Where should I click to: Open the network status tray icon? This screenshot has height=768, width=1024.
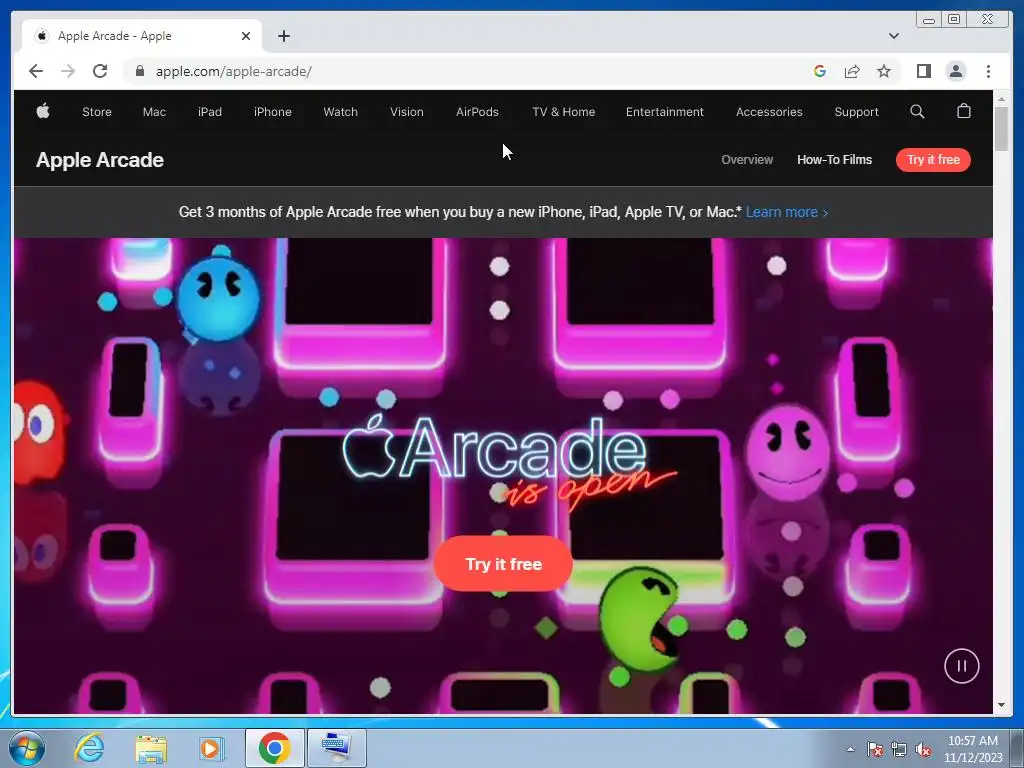[x=899, y=749]
